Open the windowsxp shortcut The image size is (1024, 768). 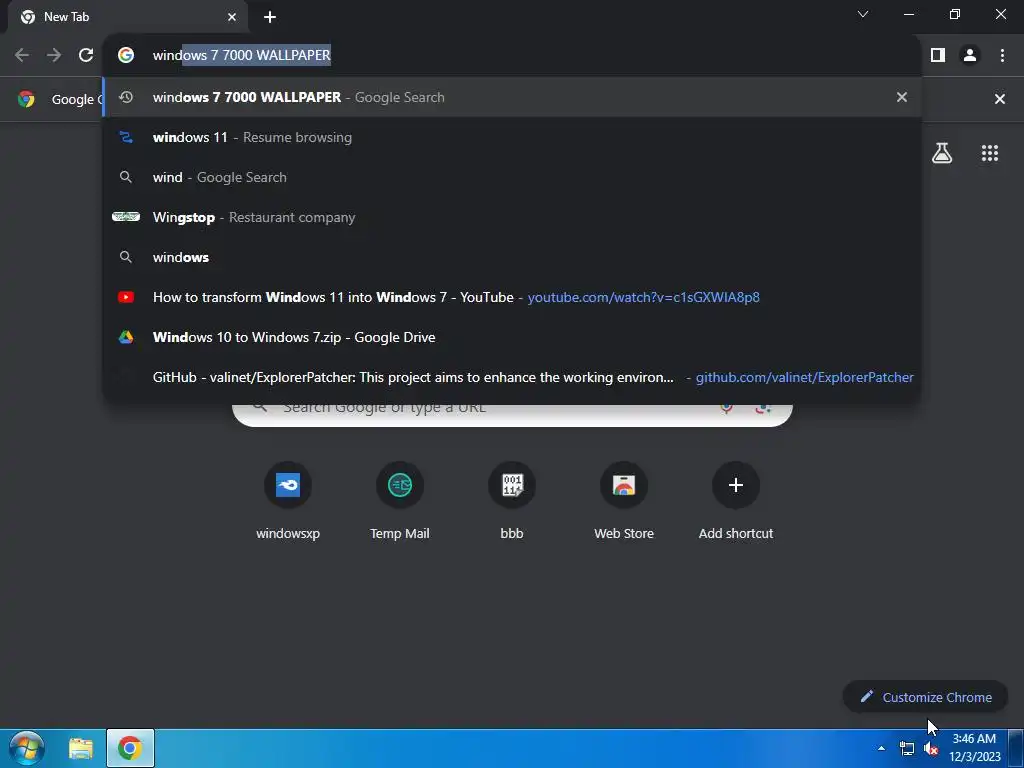pyautogui.click(x=288, y=501)
